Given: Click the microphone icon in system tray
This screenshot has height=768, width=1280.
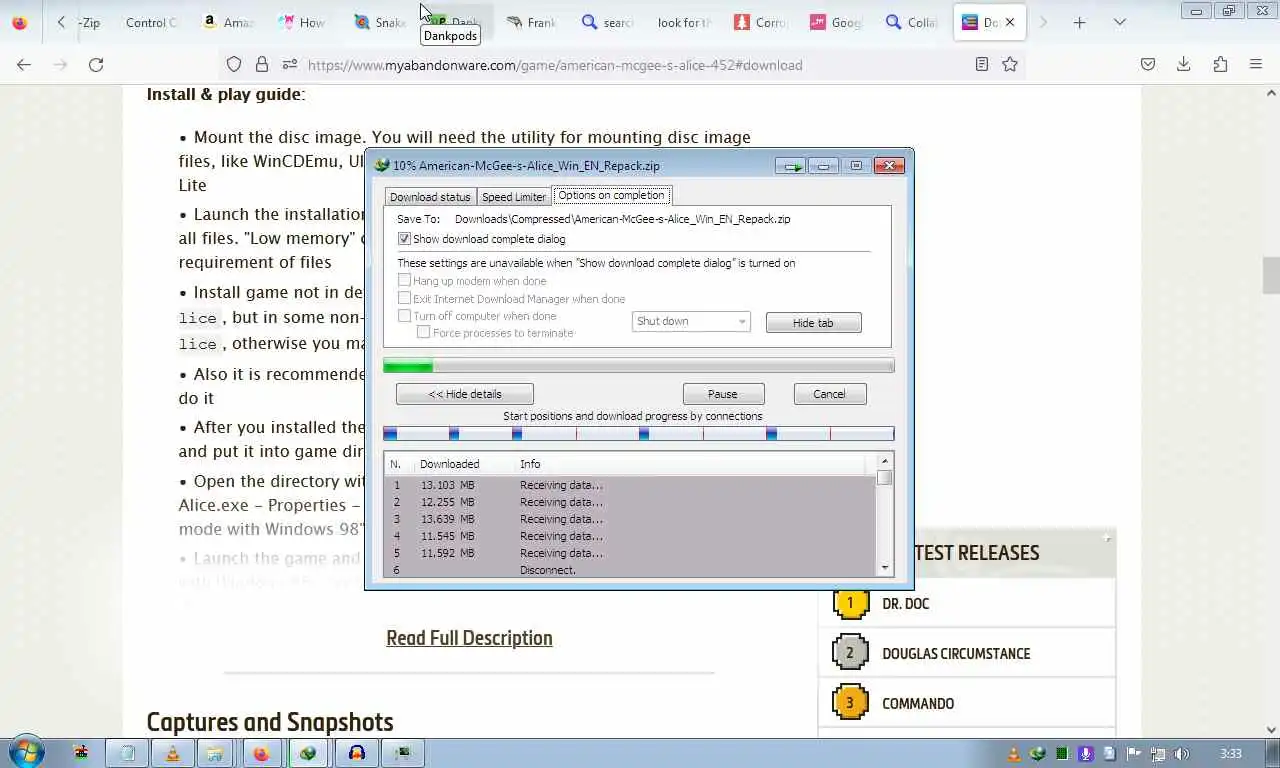Looking at the screenshot, I should pyautogui.click(x=1085, y=753).
